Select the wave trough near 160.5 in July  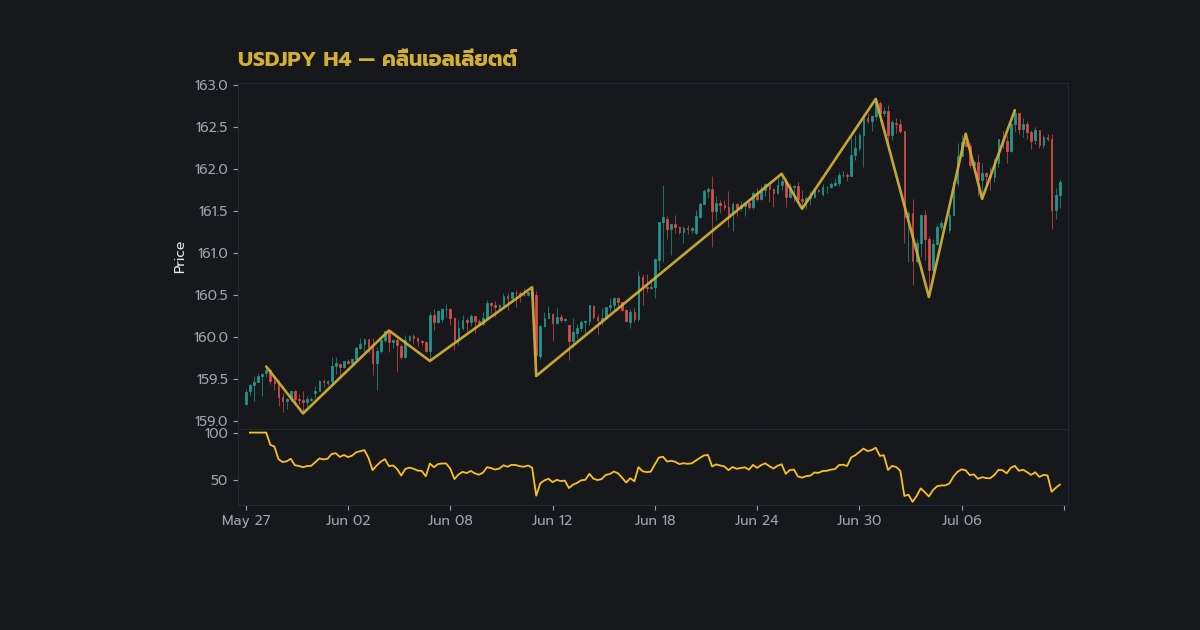point(929,296)
